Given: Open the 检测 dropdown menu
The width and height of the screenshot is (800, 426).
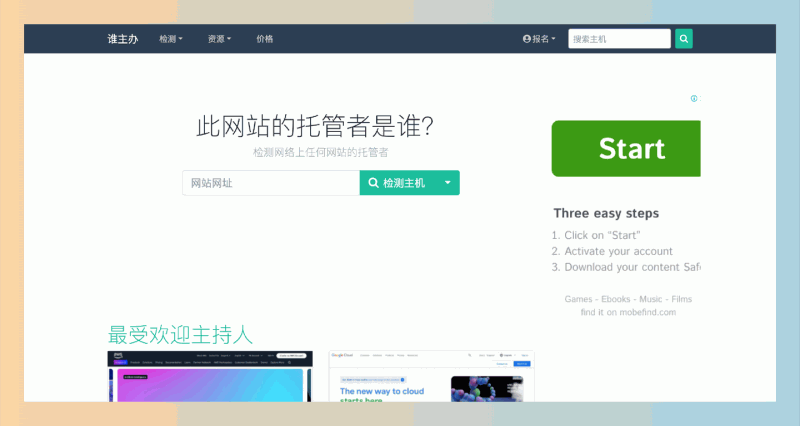Looking at the screenshot, I should [171, 39].
